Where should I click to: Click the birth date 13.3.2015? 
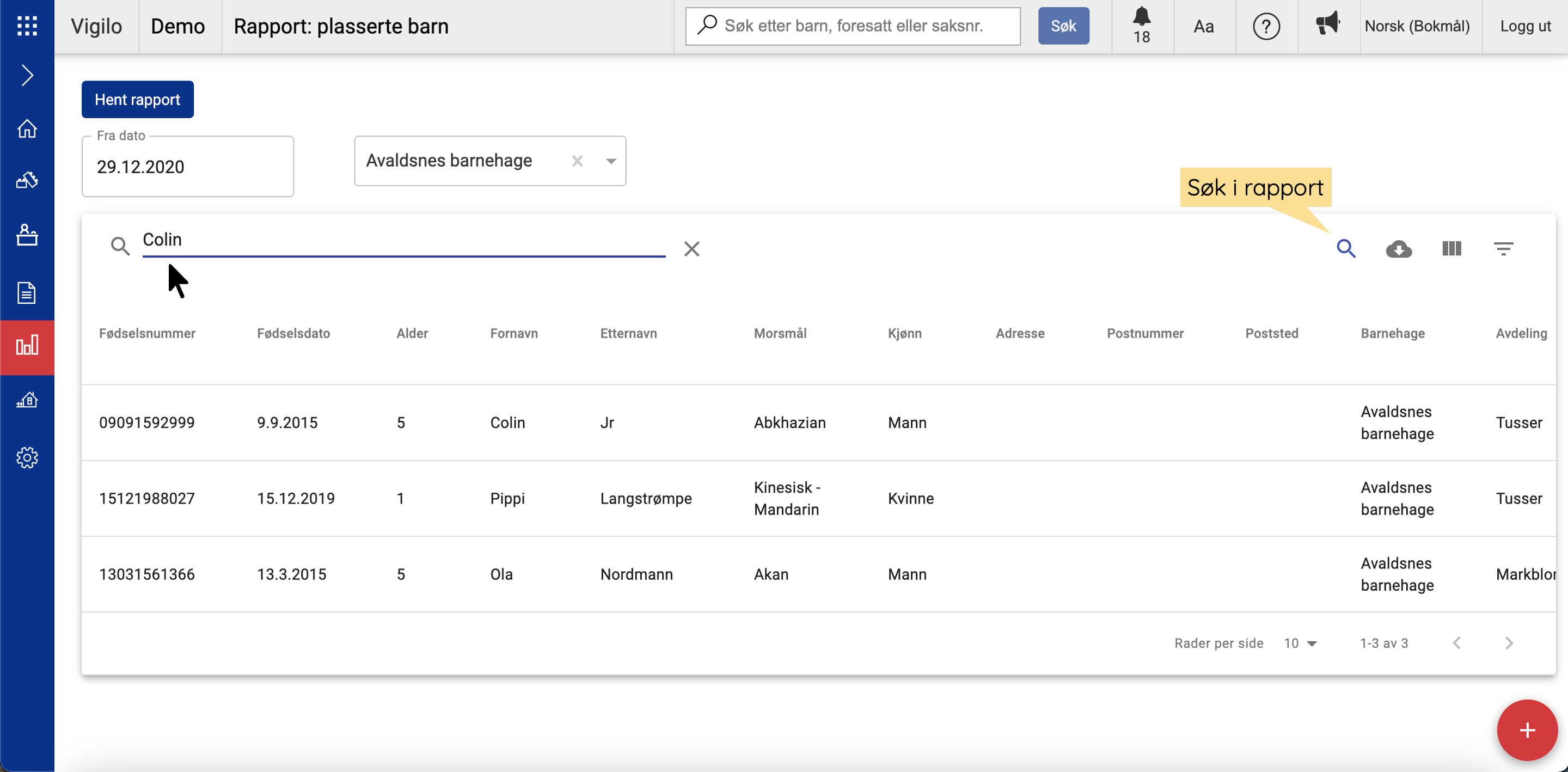[x=292, y=574]
